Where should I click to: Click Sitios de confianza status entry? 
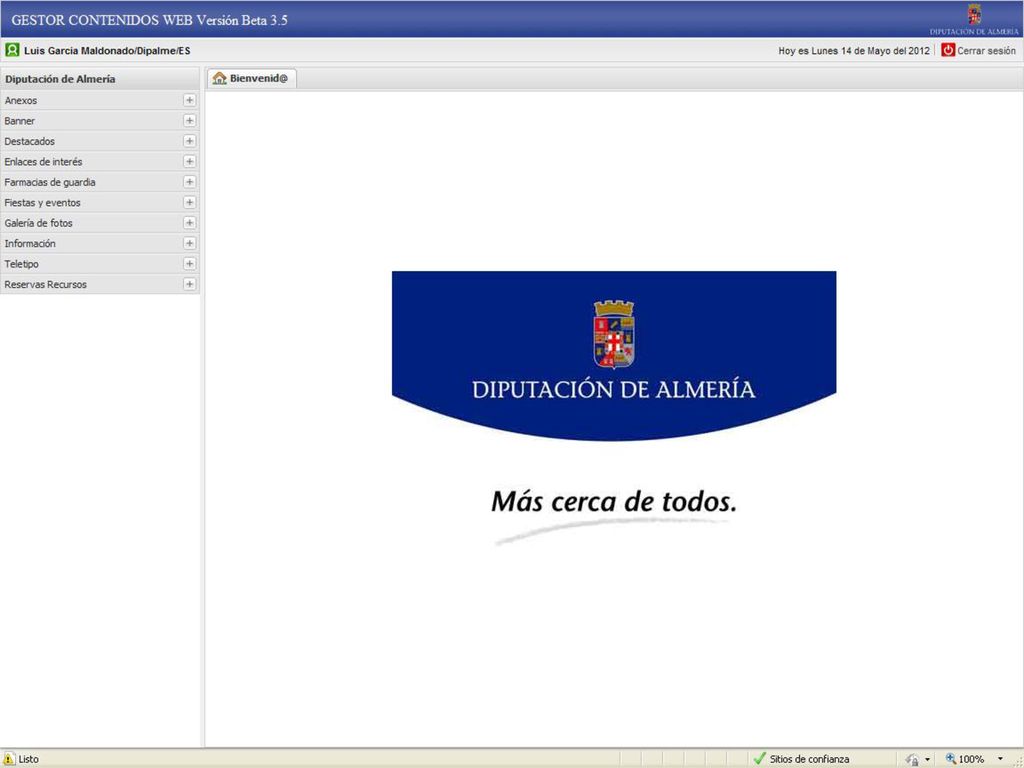click(810, 759)
